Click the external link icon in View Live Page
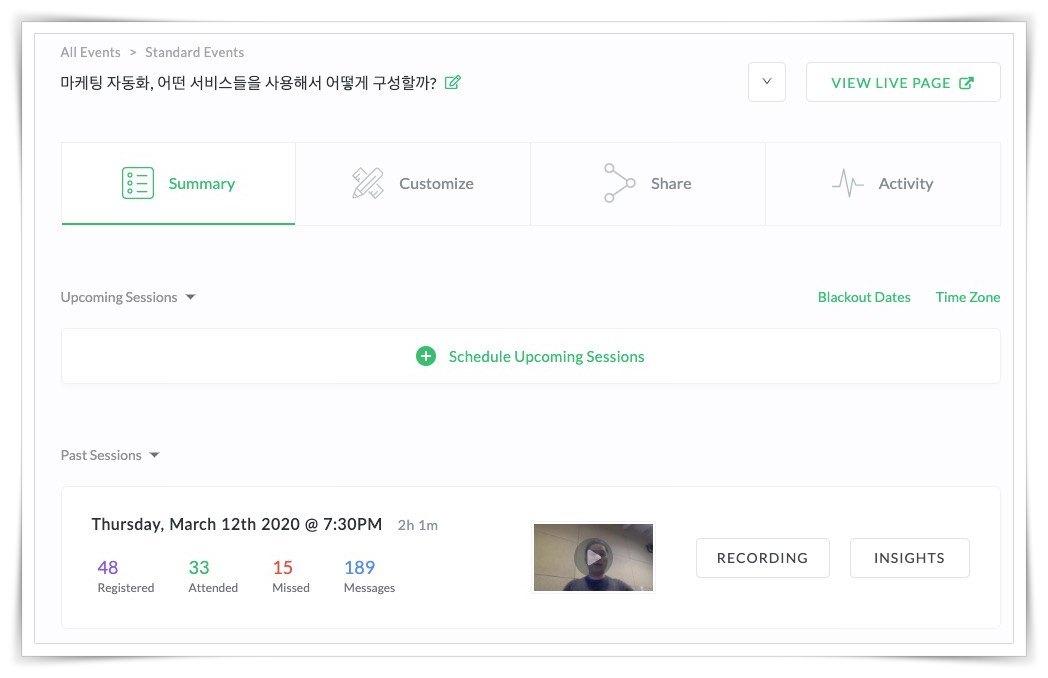This screenshot has width=1048, height=678. [x=966, y=83]
